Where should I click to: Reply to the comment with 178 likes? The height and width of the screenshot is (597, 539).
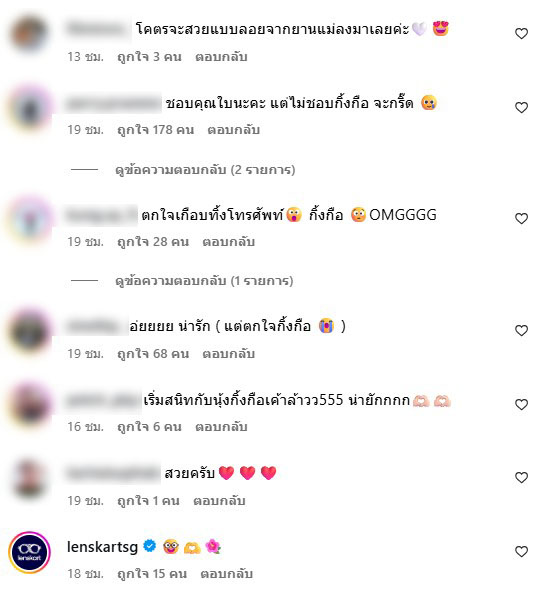click(x=233, y=130)
